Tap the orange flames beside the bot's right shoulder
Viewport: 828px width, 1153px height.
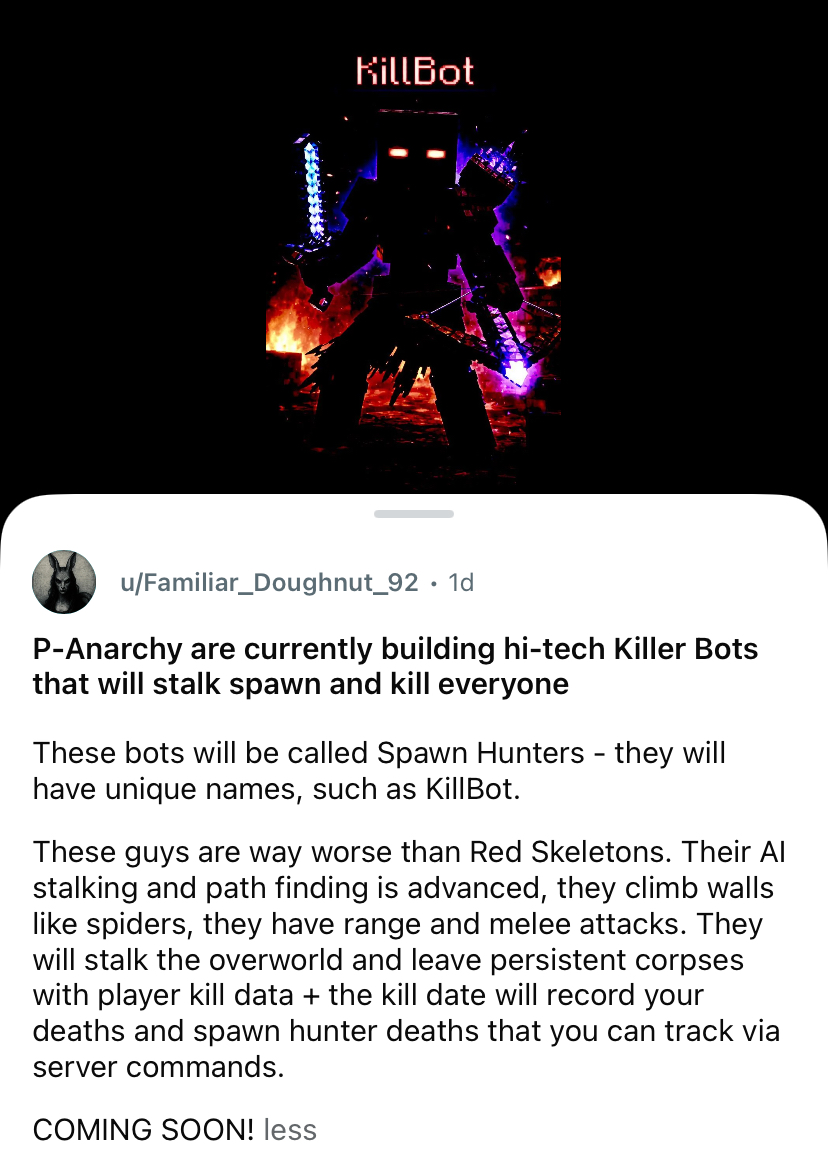click(548, 272)
